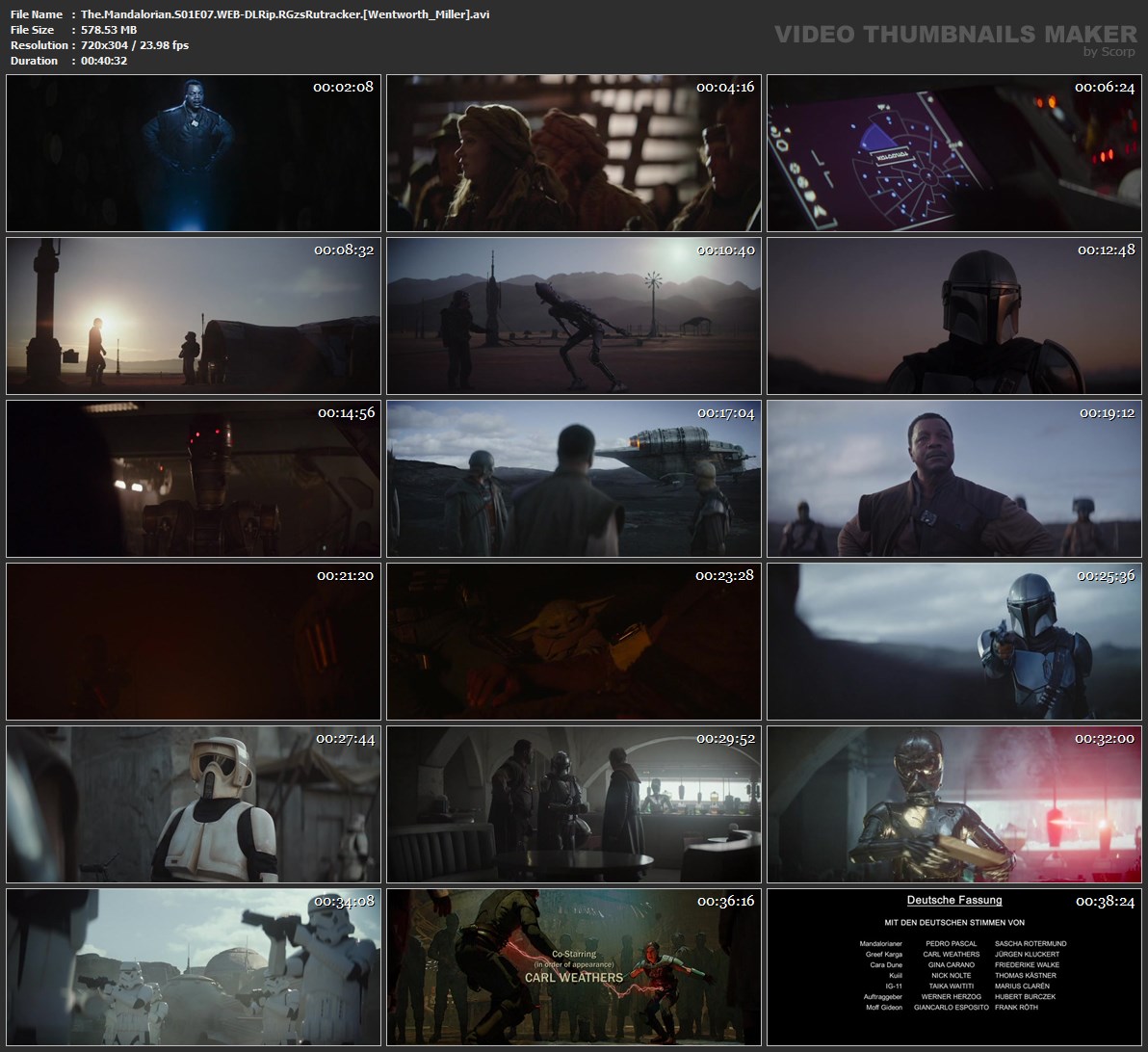Open the stormtroopers thumbnail at 00:34:08
Image resolution: width=1148 pixels, height=1052 pixels.
tap(194, 967)
